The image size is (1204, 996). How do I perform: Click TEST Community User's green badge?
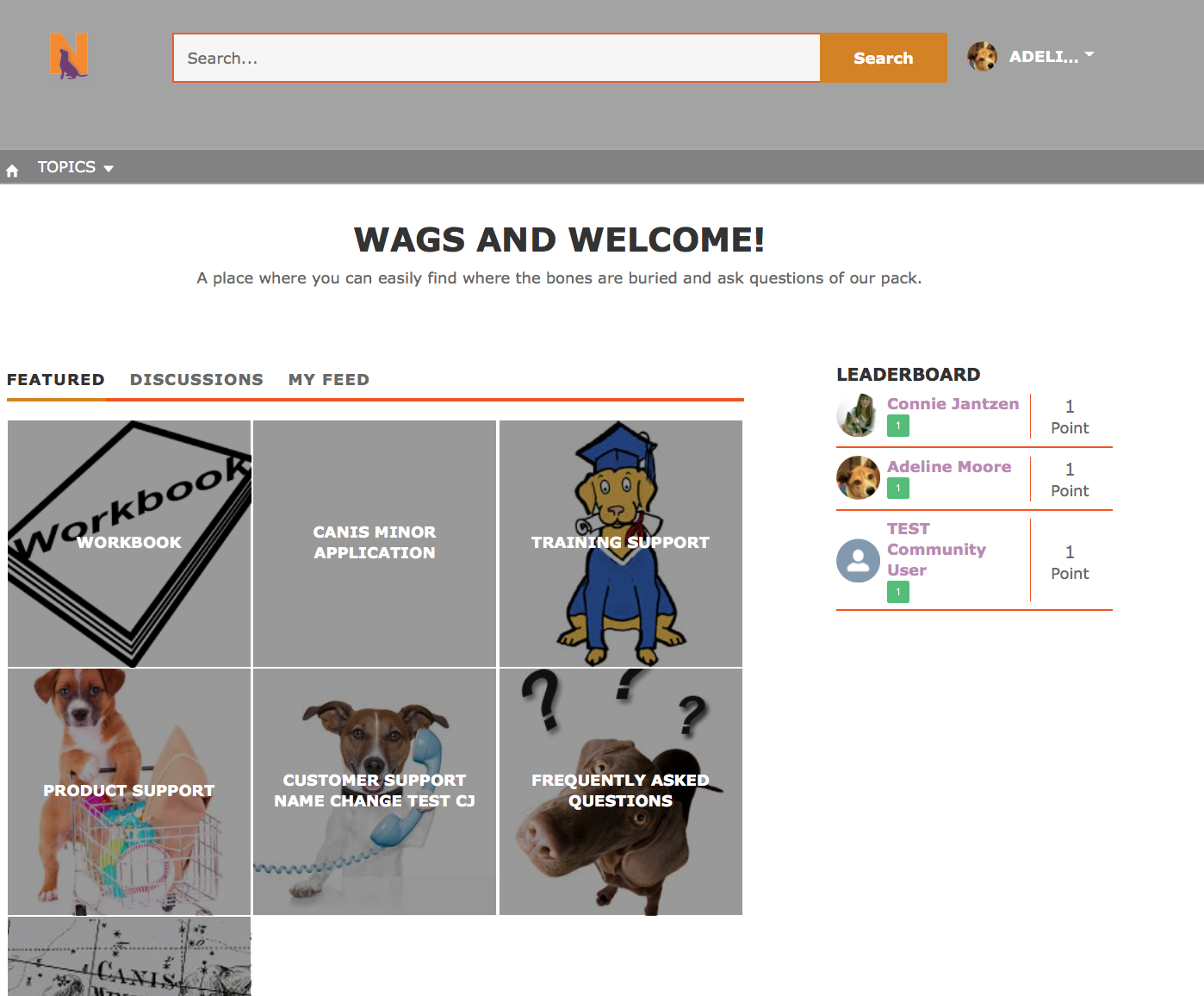[x=898, y=592]
